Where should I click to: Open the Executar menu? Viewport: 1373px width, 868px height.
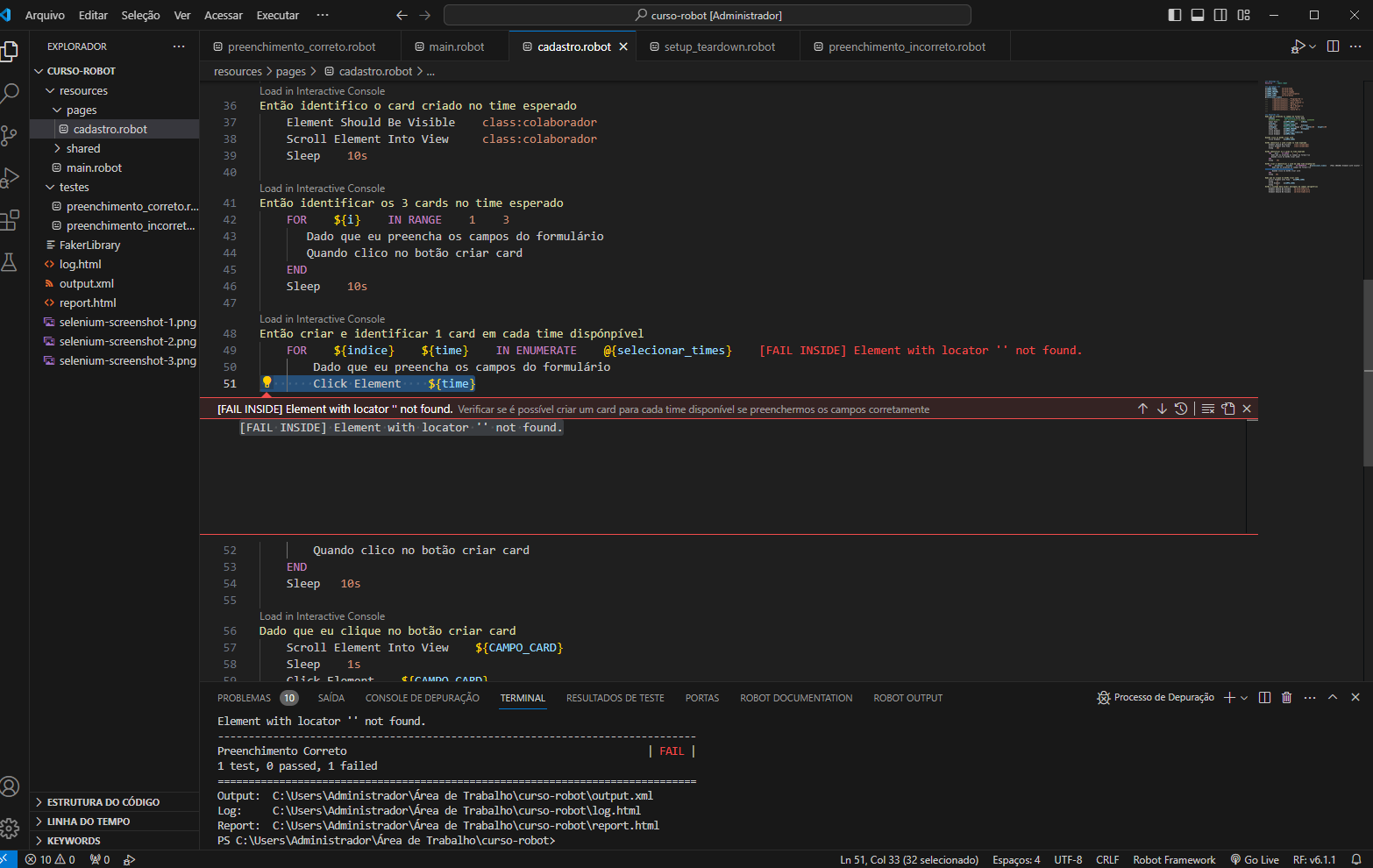pyautogui.click(x=277, y=15)
